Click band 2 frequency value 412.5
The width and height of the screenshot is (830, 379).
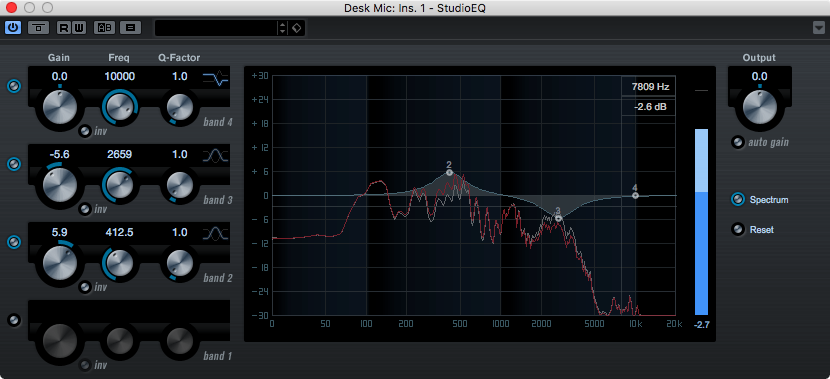pos(119,232)
